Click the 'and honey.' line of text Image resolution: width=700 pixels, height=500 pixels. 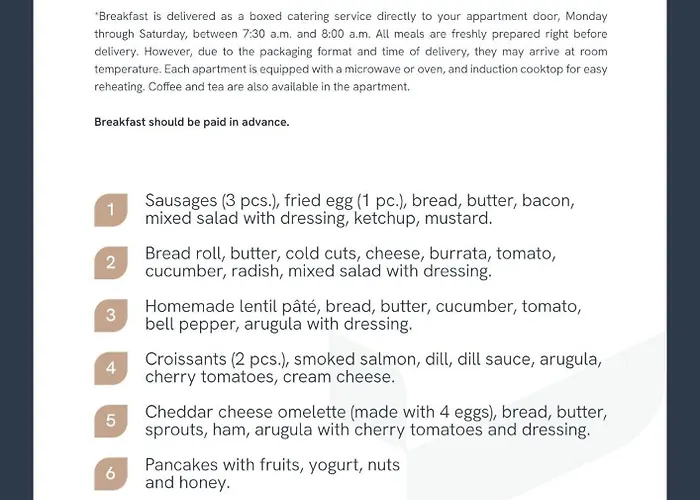pos(187,483)
